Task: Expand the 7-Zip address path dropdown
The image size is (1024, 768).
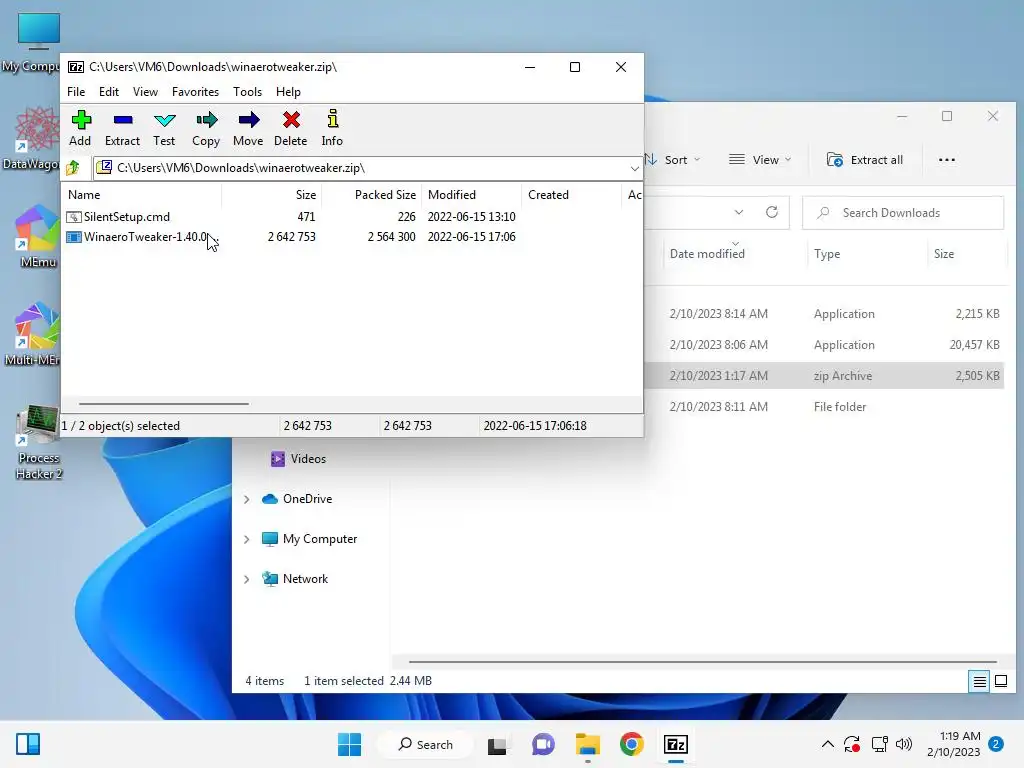Action: [x=634, y=168]
